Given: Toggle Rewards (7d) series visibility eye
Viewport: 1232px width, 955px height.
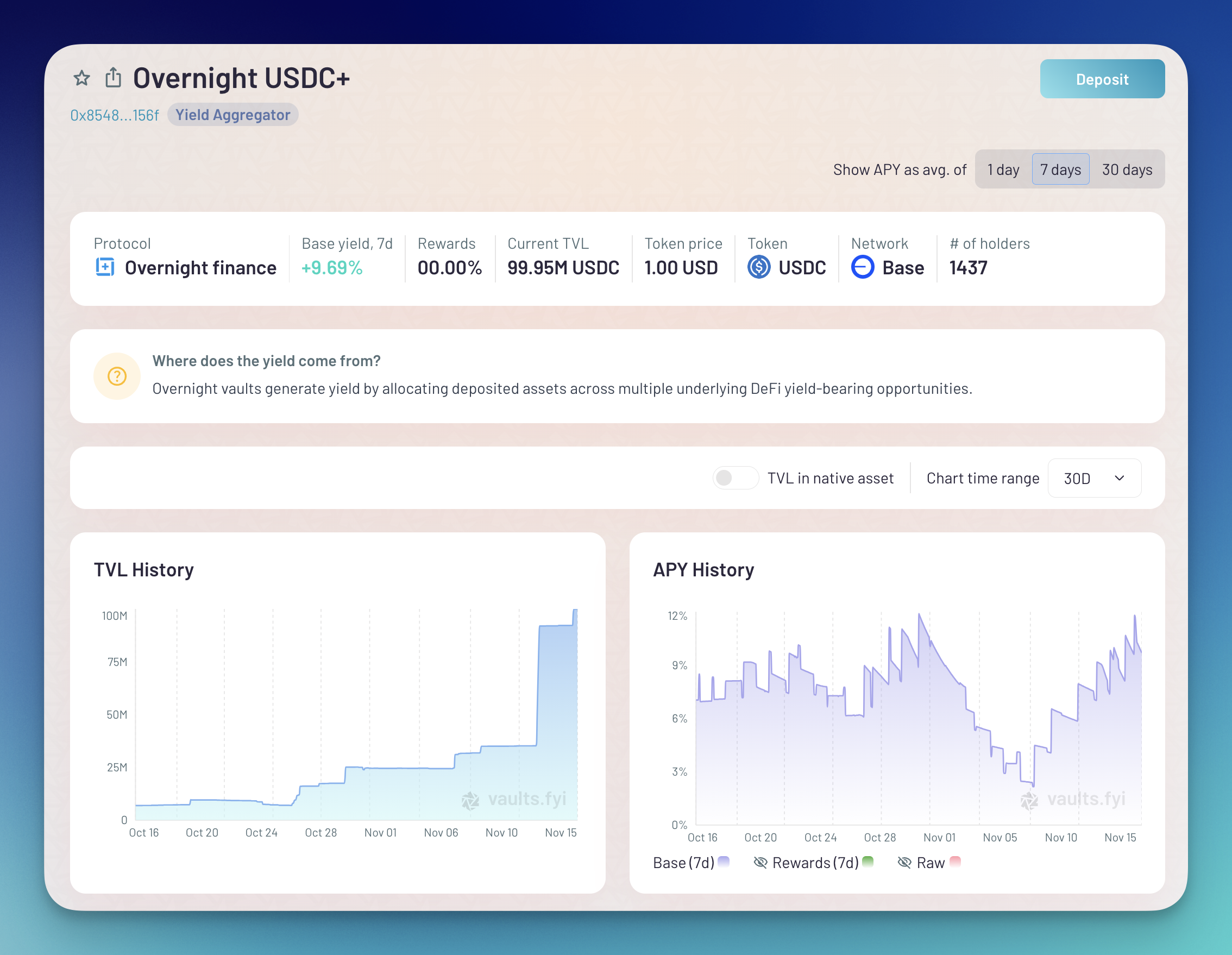Looking at the screenshot, I should 760,863.
